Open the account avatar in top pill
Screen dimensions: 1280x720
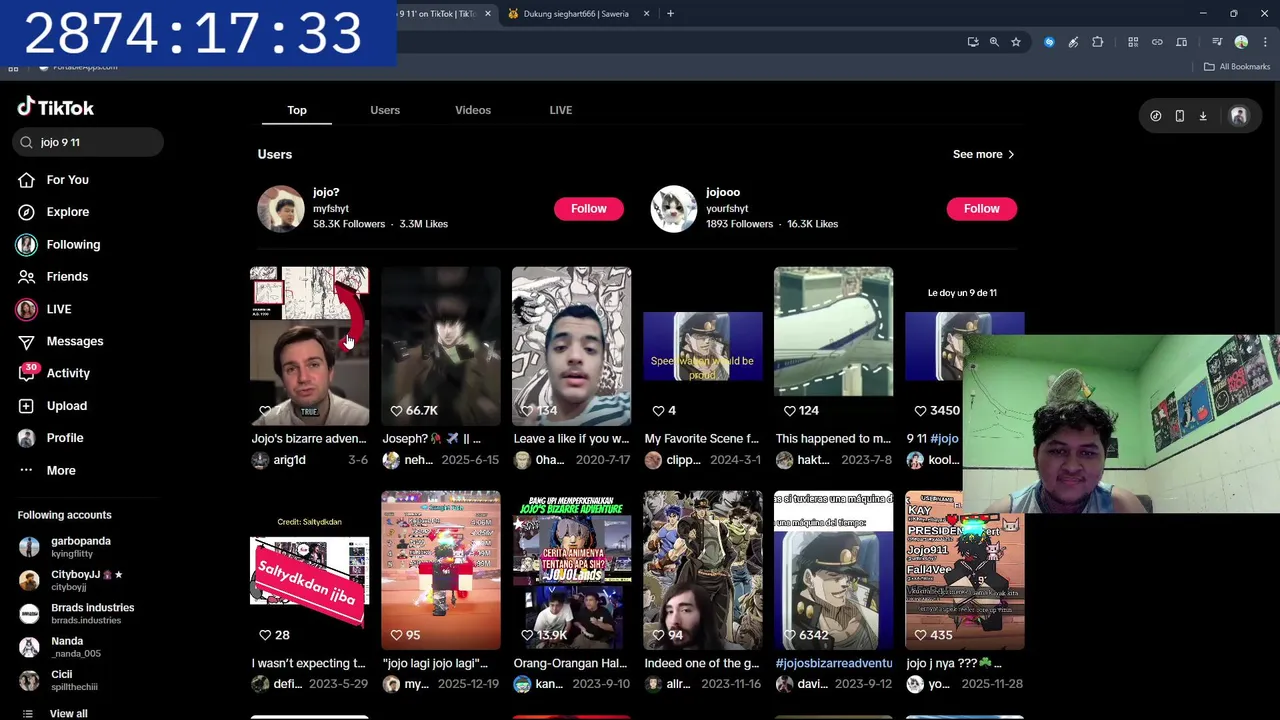click(1238, 116)
